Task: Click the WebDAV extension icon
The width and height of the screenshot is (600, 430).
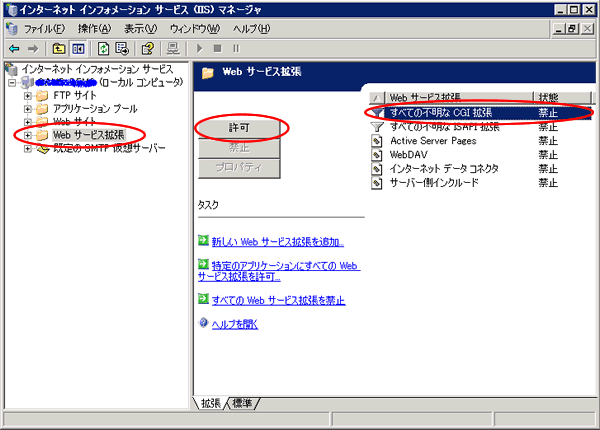Action: tap(377, 155)
